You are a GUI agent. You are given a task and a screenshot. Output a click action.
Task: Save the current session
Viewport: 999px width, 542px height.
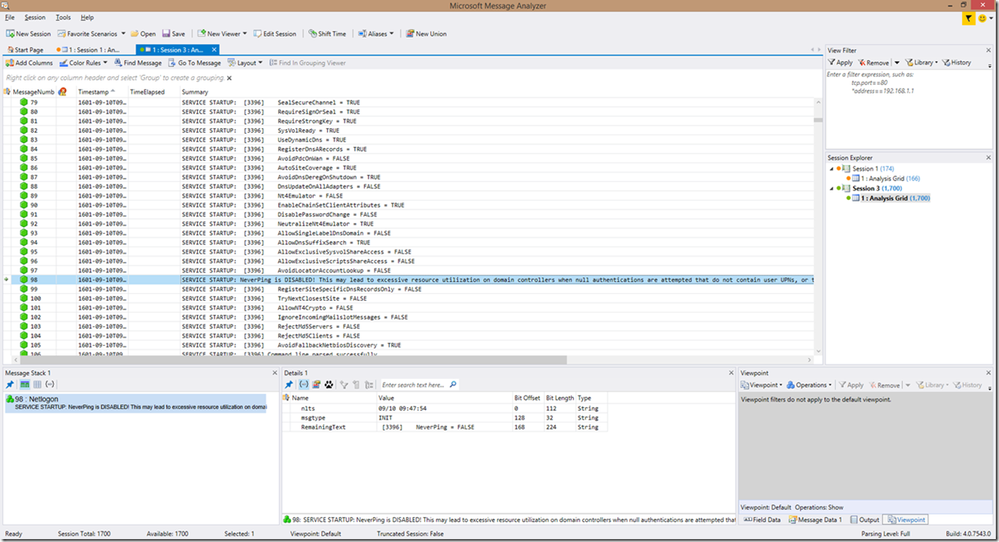coord(173,34)
